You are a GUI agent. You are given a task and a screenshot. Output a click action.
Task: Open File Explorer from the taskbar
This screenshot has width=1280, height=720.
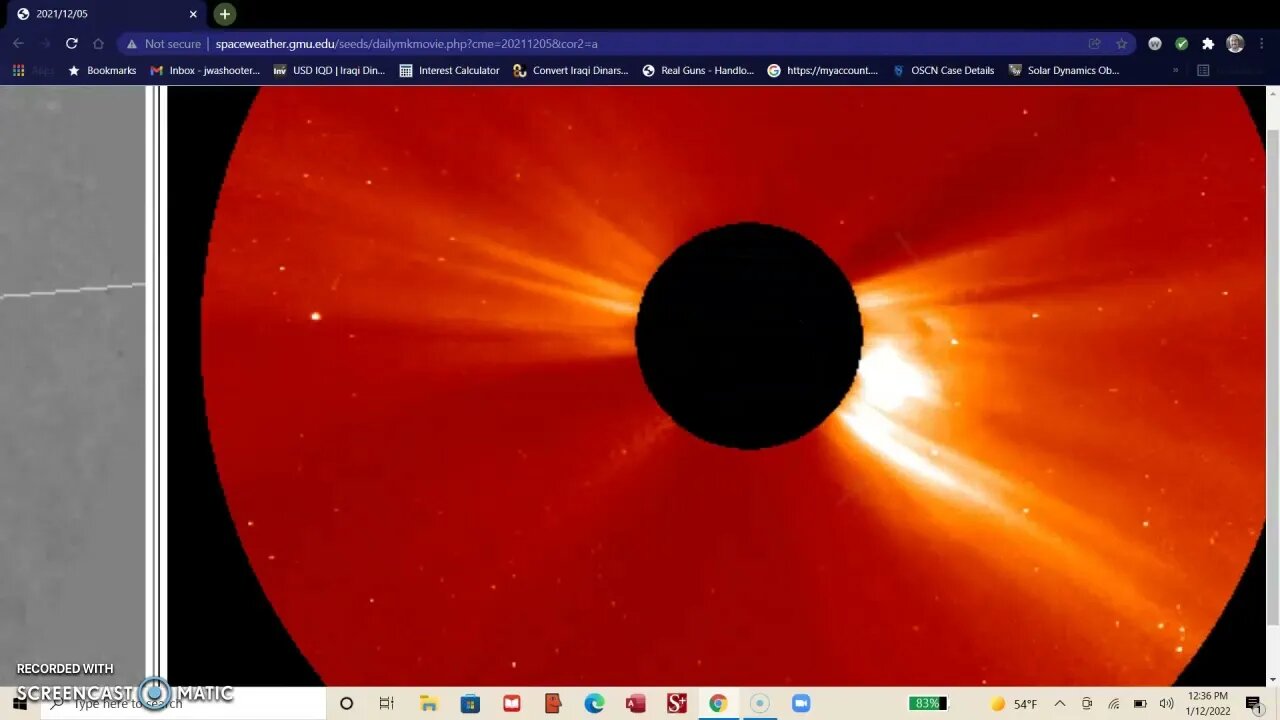click(x=428, y=704)
